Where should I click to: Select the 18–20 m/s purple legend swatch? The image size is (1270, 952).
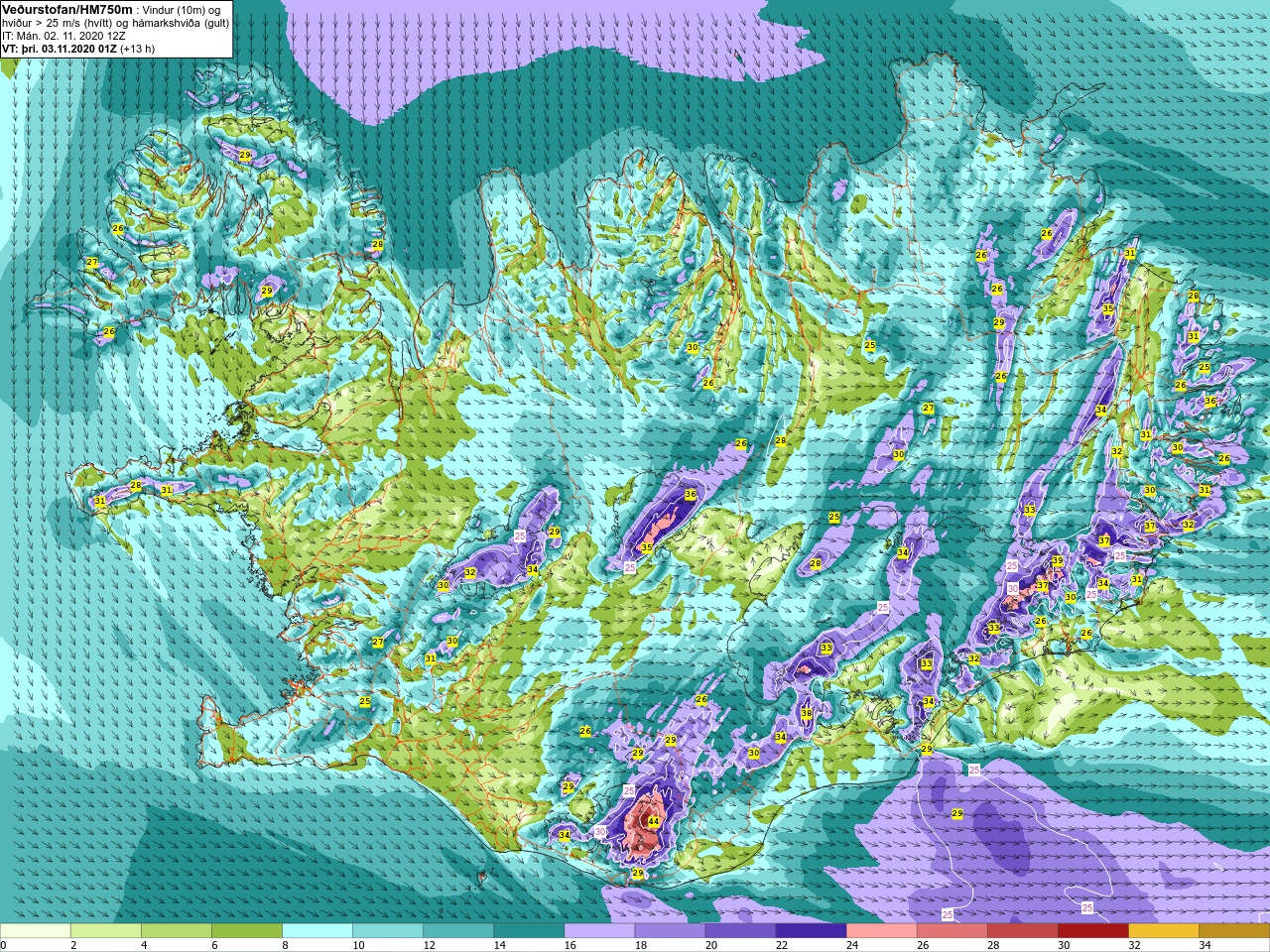(670, 931)
